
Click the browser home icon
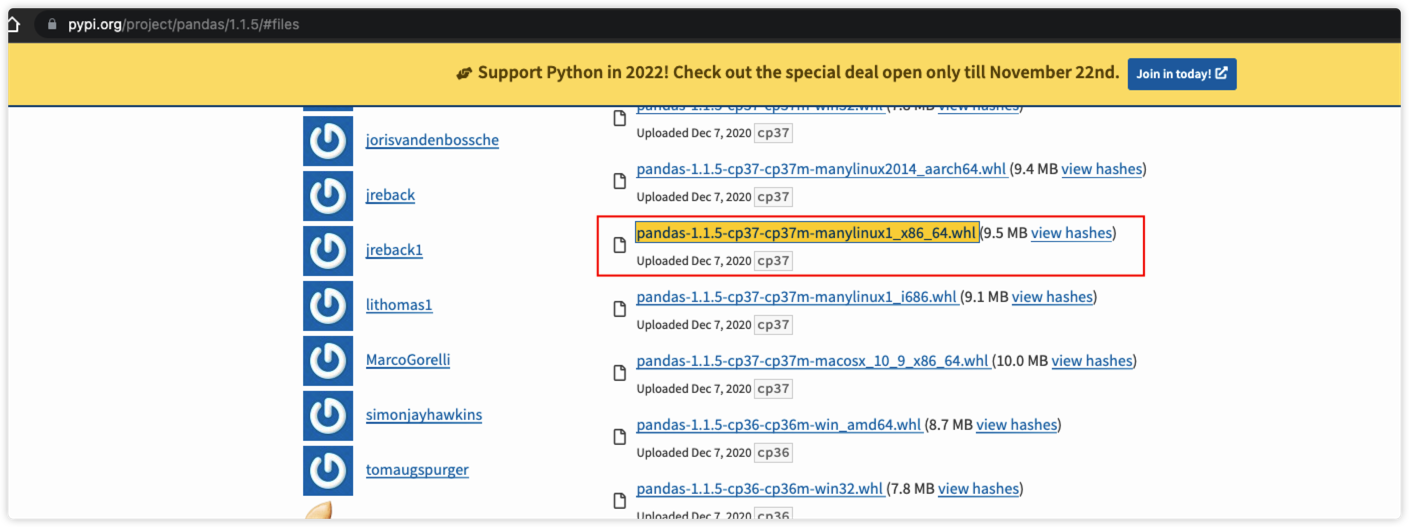tap(13, 24)
